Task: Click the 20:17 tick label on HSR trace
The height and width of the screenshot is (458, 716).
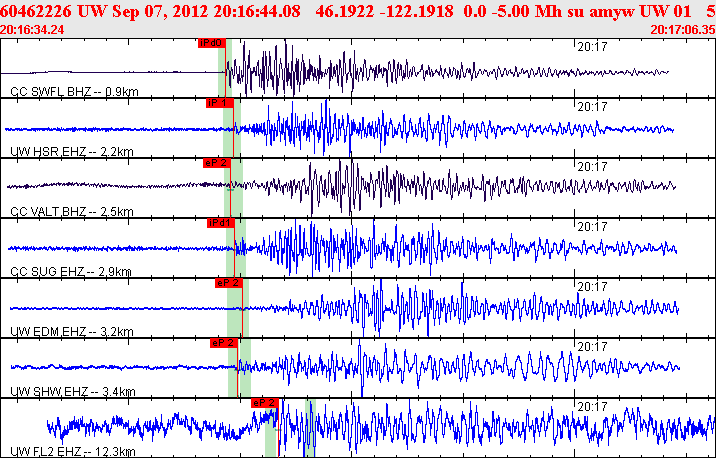Action: 592,106
